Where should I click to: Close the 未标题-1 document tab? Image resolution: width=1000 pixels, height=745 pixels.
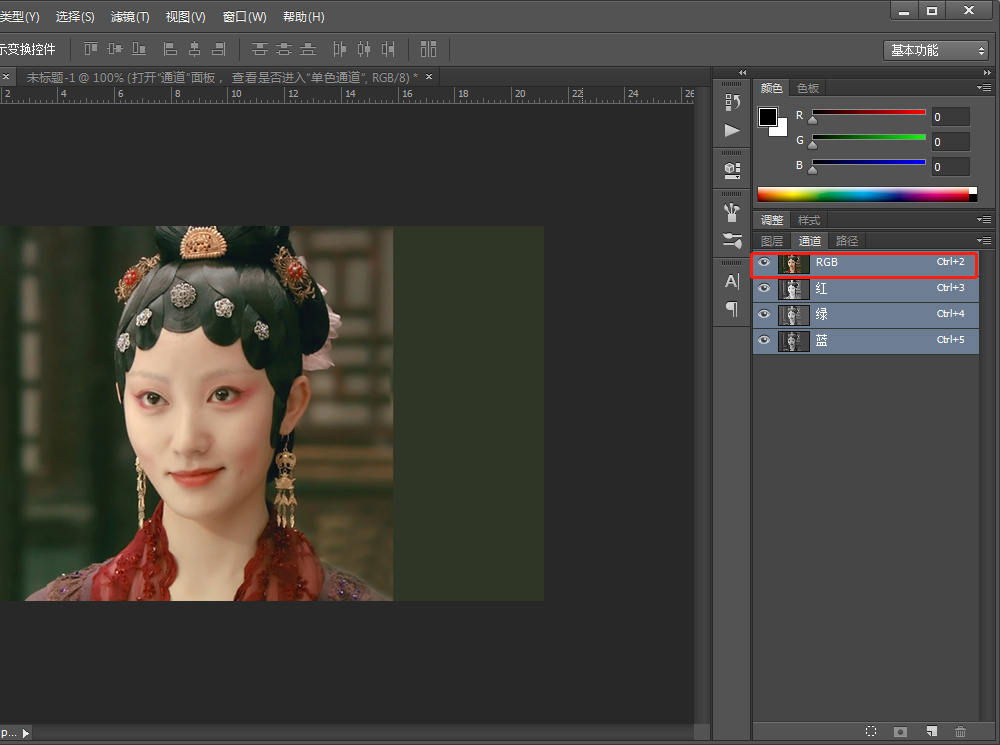[x=429, y=77]
